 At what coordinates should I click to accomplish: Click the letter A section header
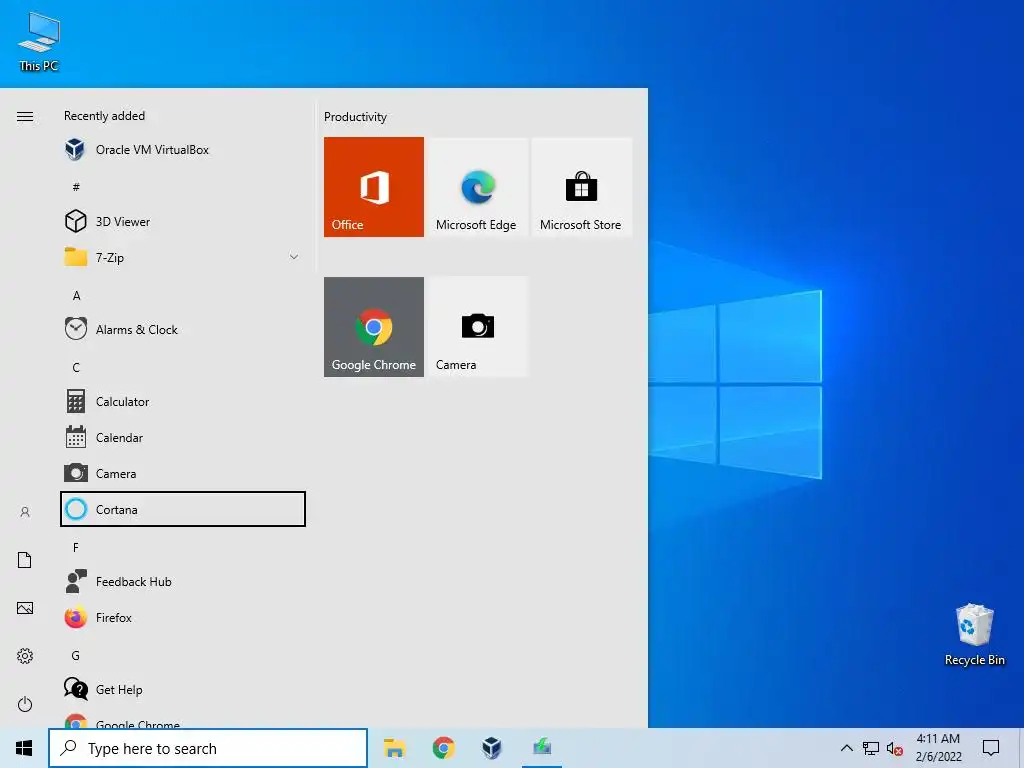tap(76, 296)
